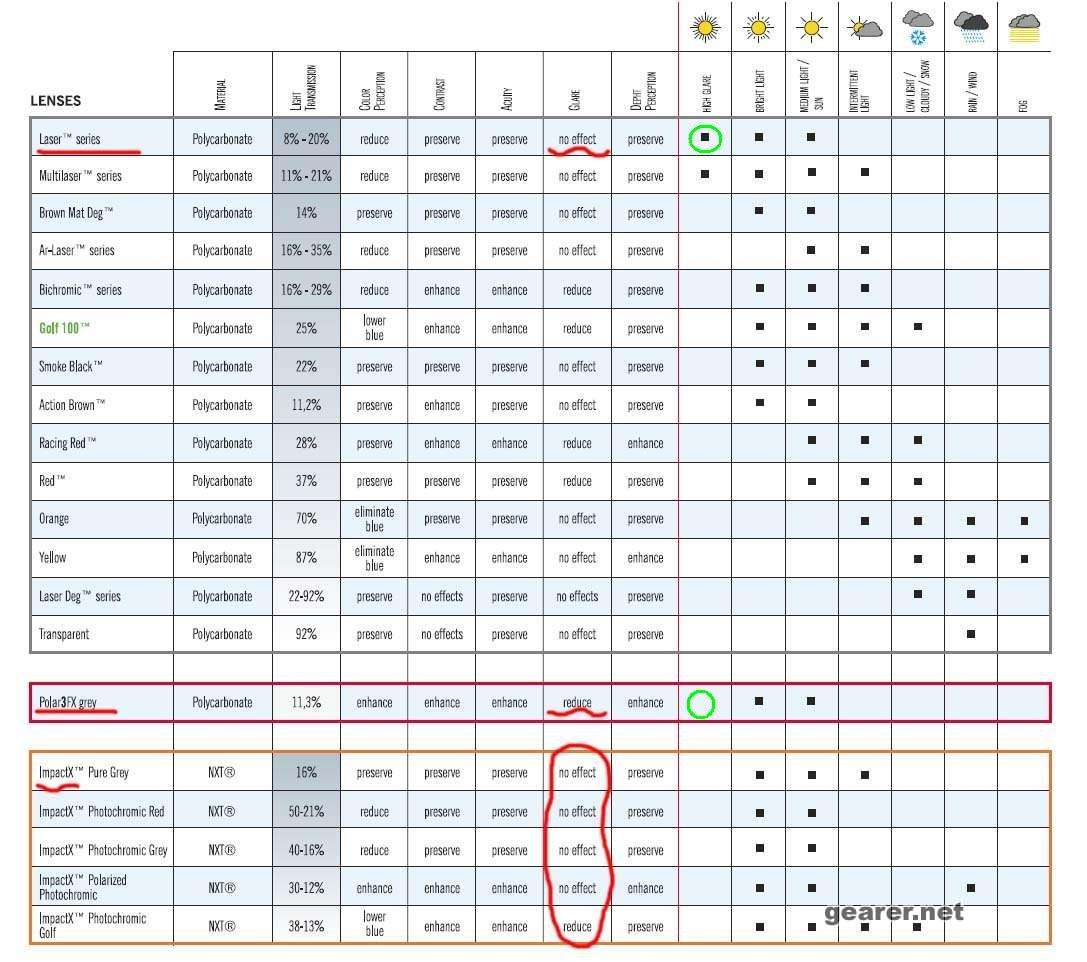Viewport: 1087px width, 962px height.
Task: Click the 87% value in Yellow row
Action: tap(306, 557)
